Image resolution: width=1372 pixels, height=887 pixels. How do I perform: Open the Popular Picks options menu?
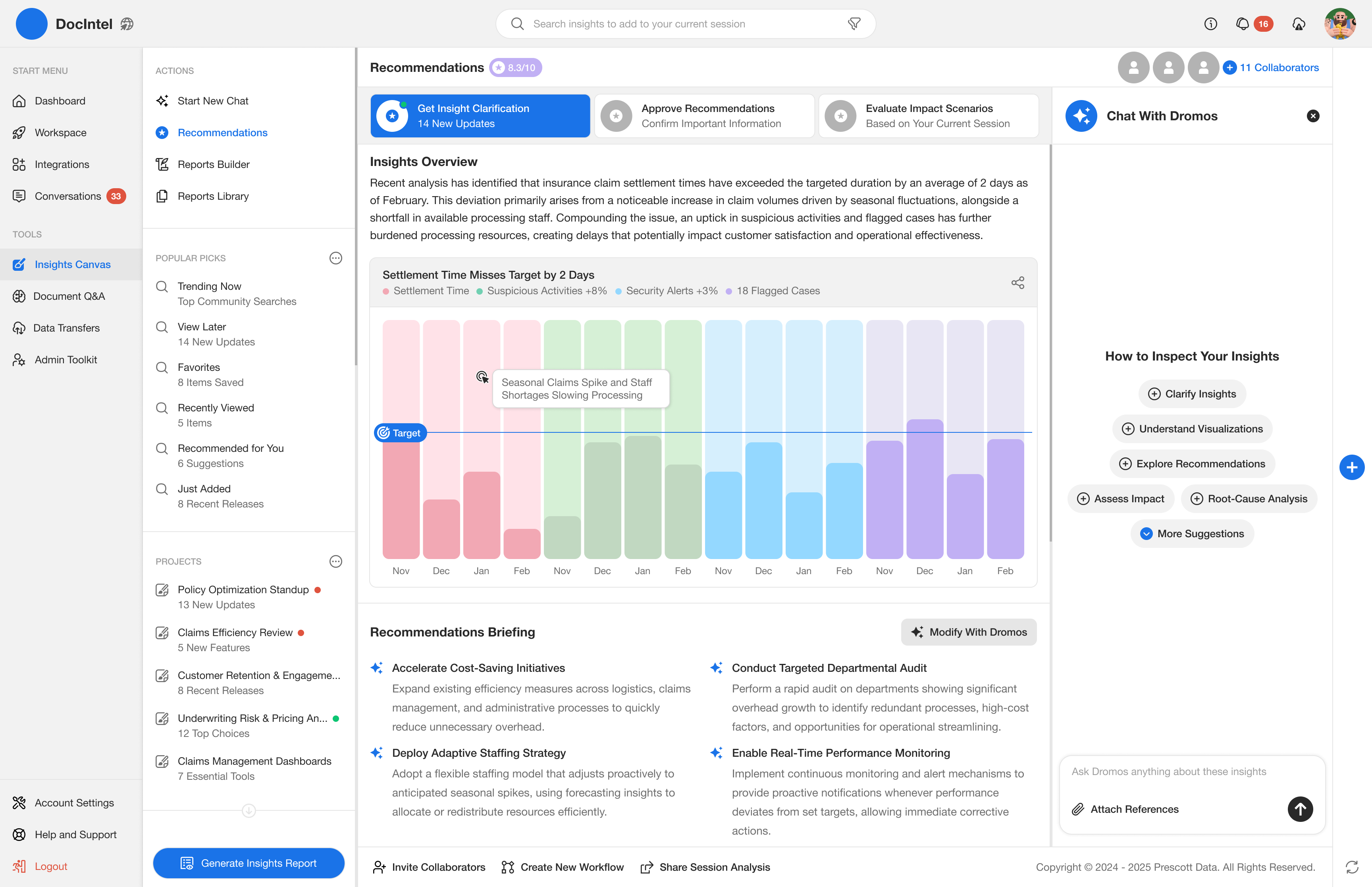335,258
